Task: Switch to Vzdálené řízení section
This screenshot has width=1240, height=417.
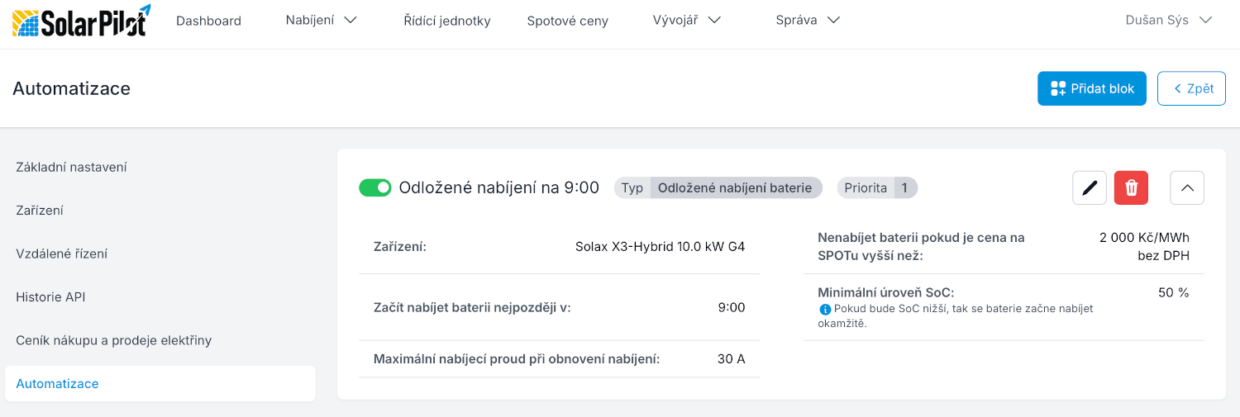Action: coord(62,254)
